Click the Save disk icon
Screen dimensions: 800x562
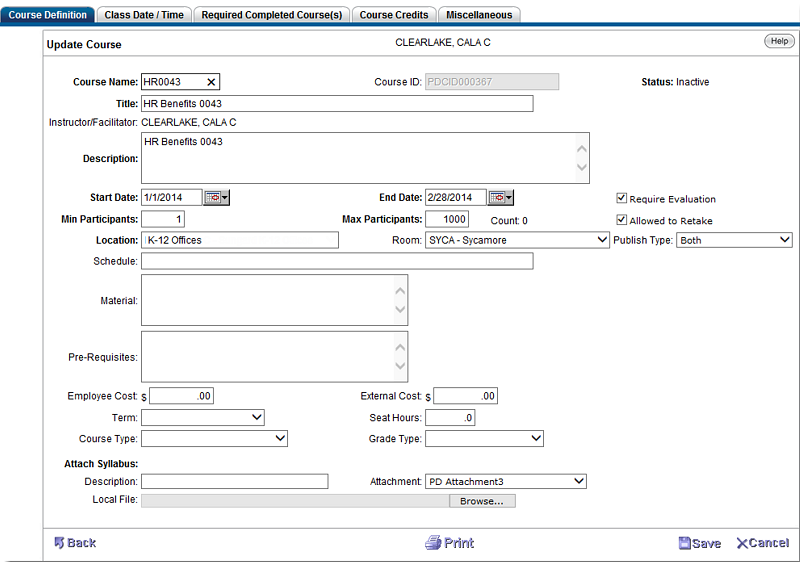pos(684,543)
